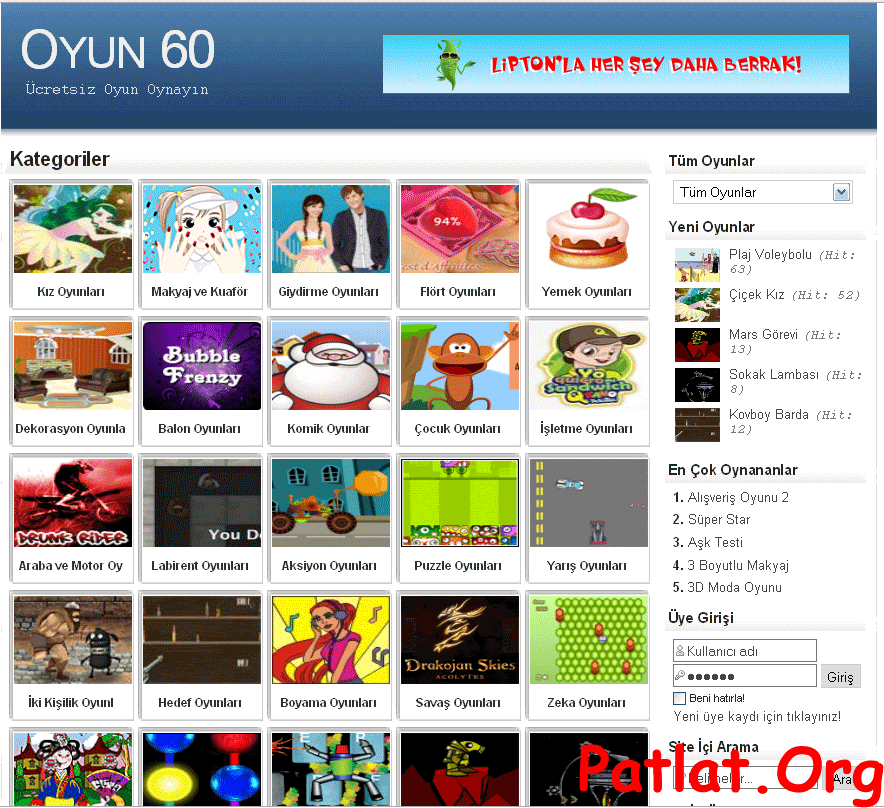Open the Yarış Oyunları racing image
This screenshot has height=808, width=884.
(589, 503)
